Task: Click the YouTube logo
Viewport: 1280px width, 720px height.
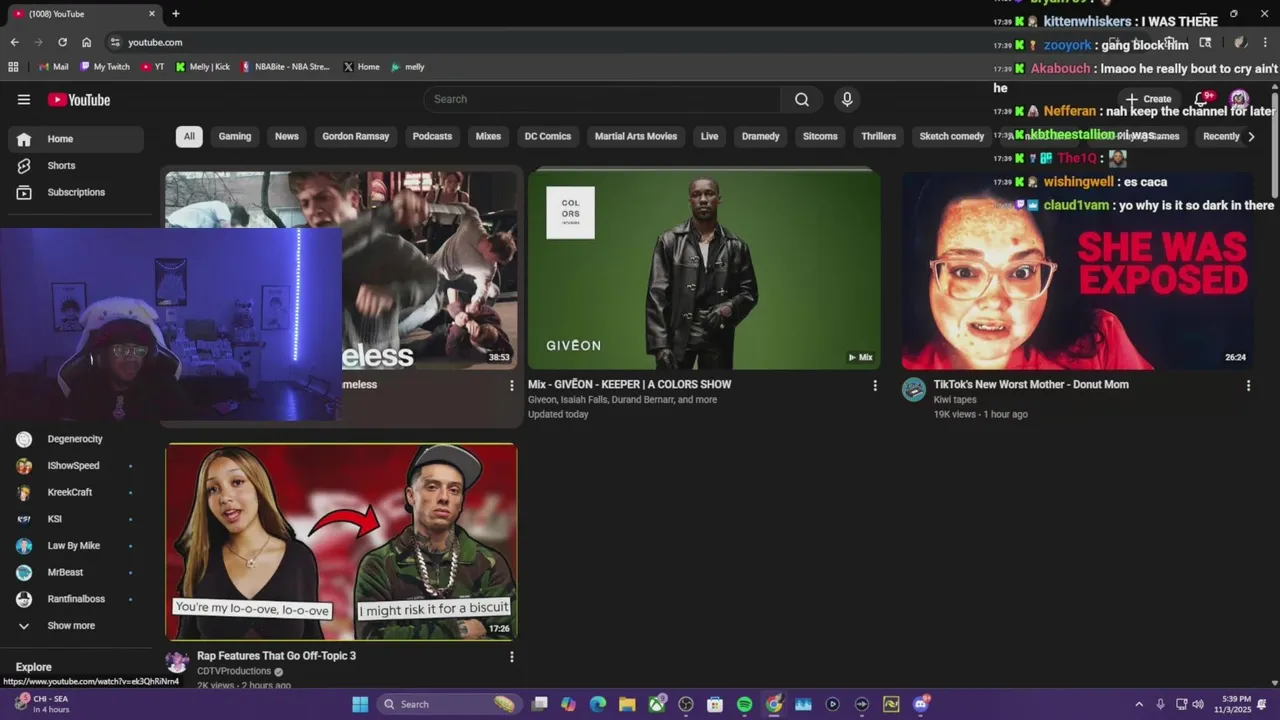Action: pos(78,99)
